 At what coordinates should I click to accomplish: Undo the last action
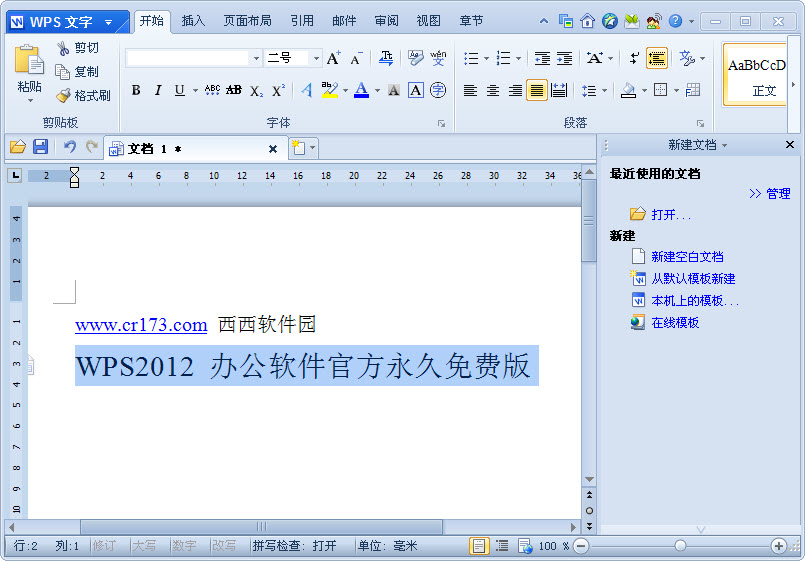(70, 147)
